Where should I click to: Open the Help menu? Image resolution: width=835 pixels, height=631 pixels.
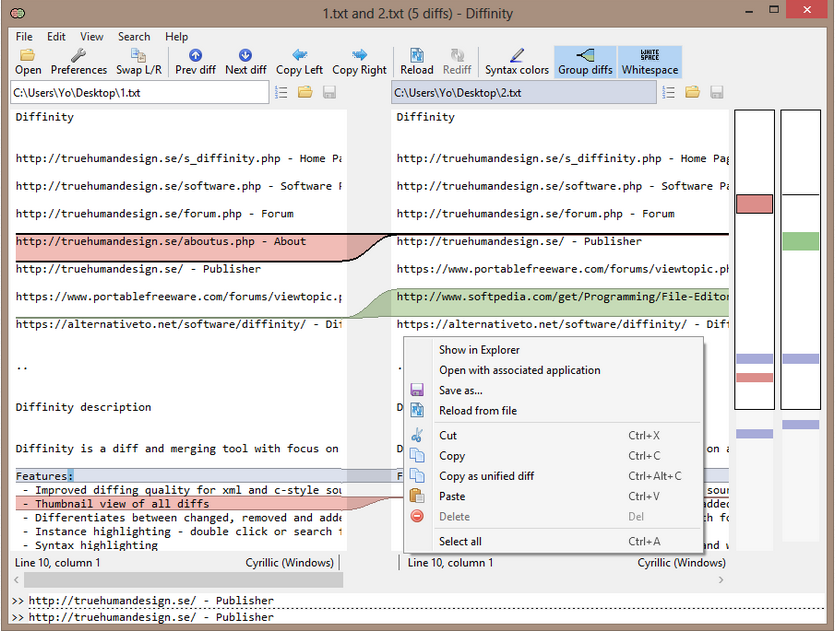tap(176, 37)
